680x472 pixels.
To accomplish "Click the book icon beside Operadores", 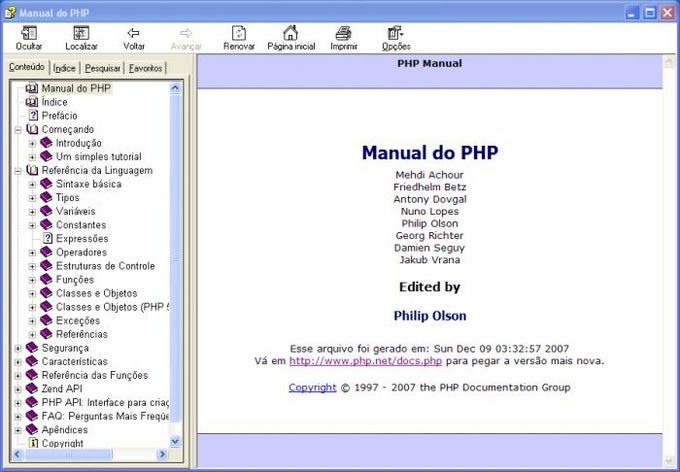I will [x=46, y=252].
